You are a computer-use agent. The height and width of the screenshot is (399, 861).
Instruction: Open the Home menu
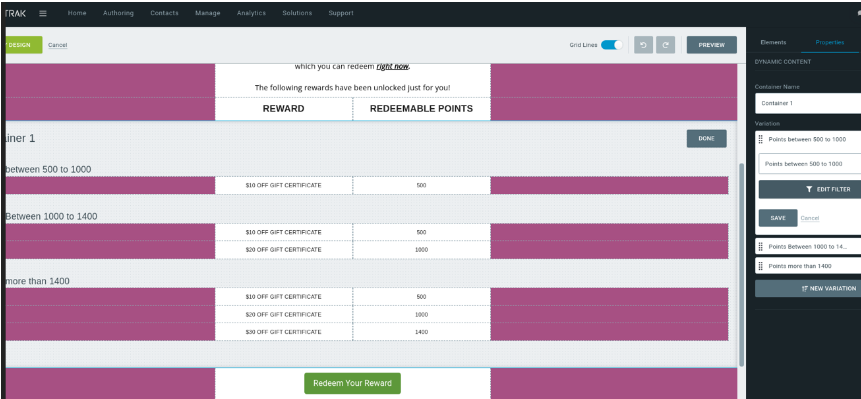coord(77,13)
